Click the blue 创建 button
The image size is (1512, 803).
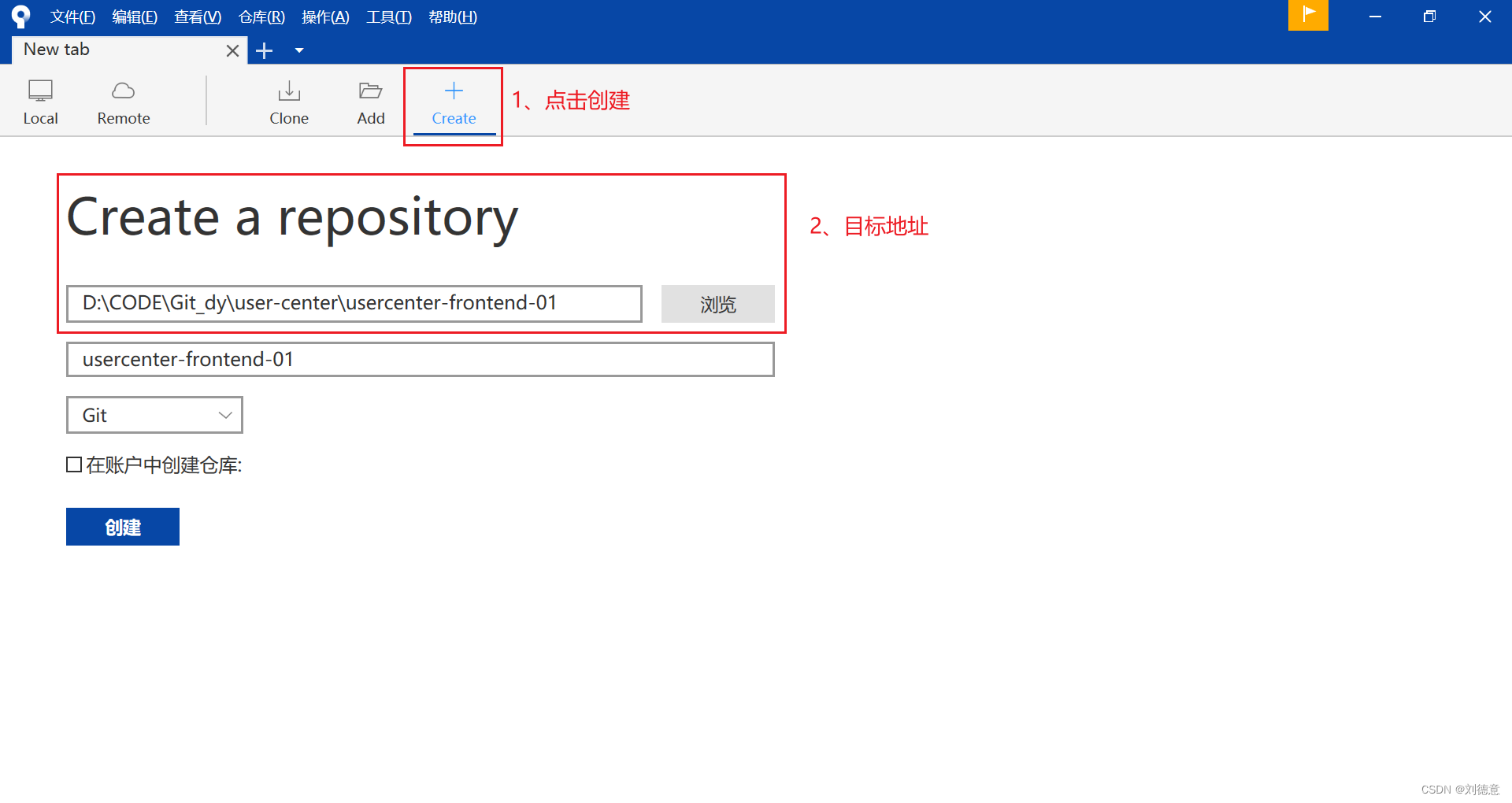[x=123, y=527]
